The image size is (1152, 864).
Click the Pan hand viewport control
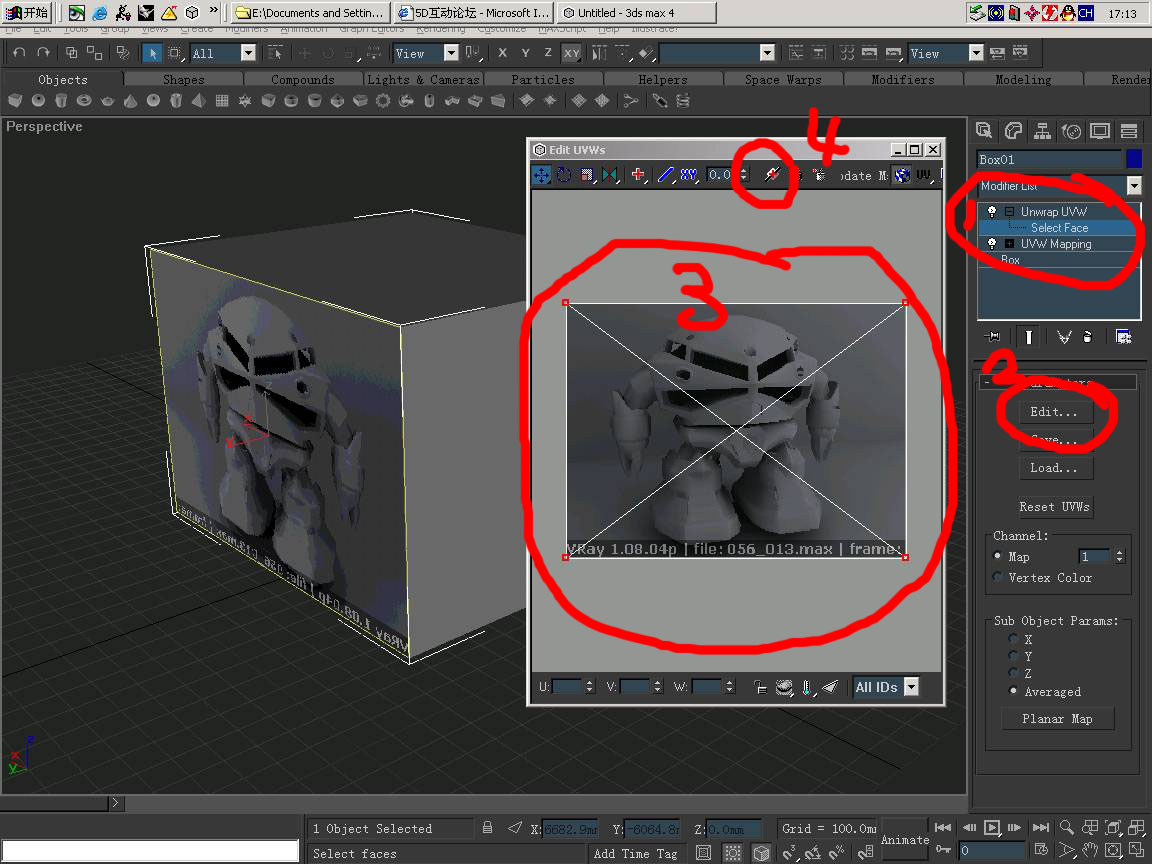[x=1090, y=851]
